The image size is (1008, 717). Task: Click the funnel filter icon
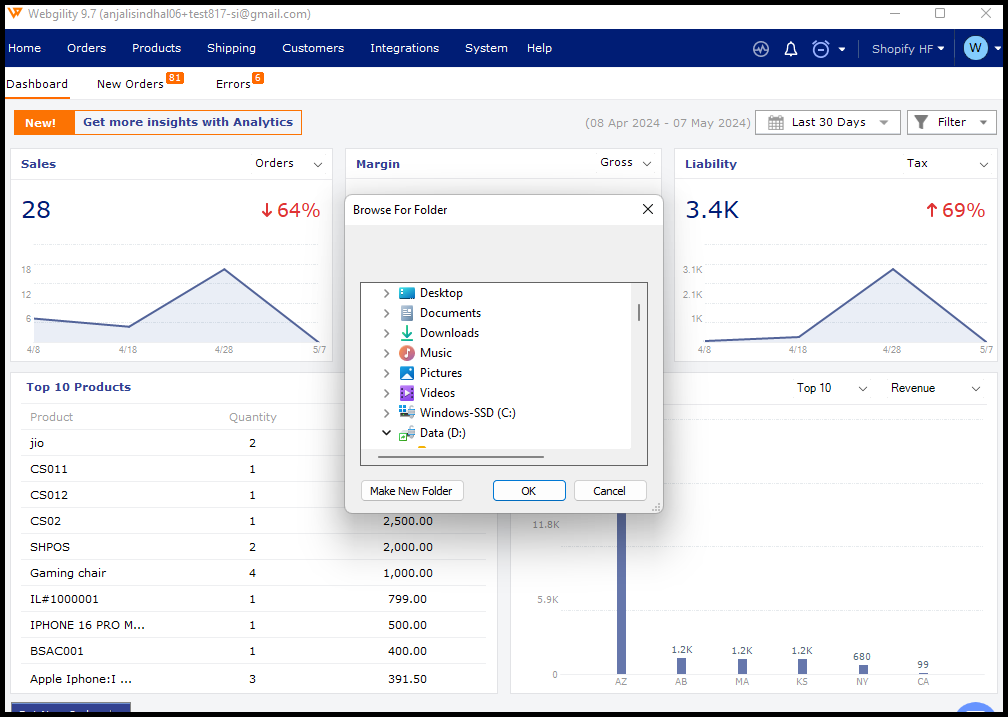[921, 122]
